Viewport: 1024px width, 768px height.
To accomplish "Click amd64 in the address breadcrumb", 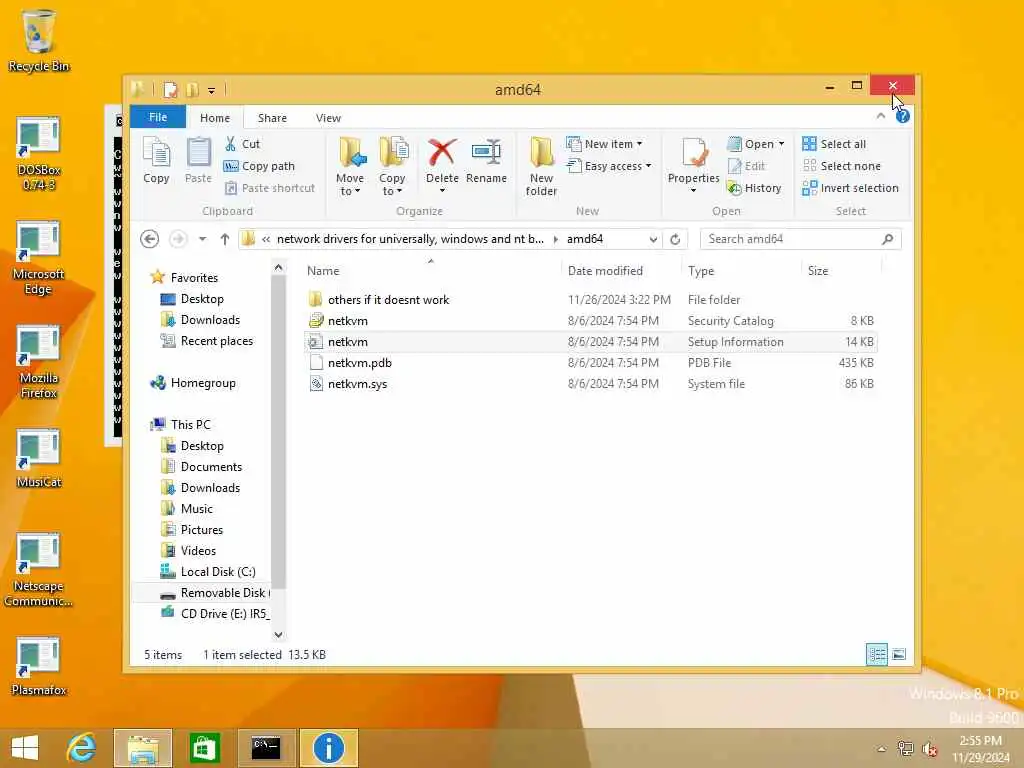I will point(584,239).
